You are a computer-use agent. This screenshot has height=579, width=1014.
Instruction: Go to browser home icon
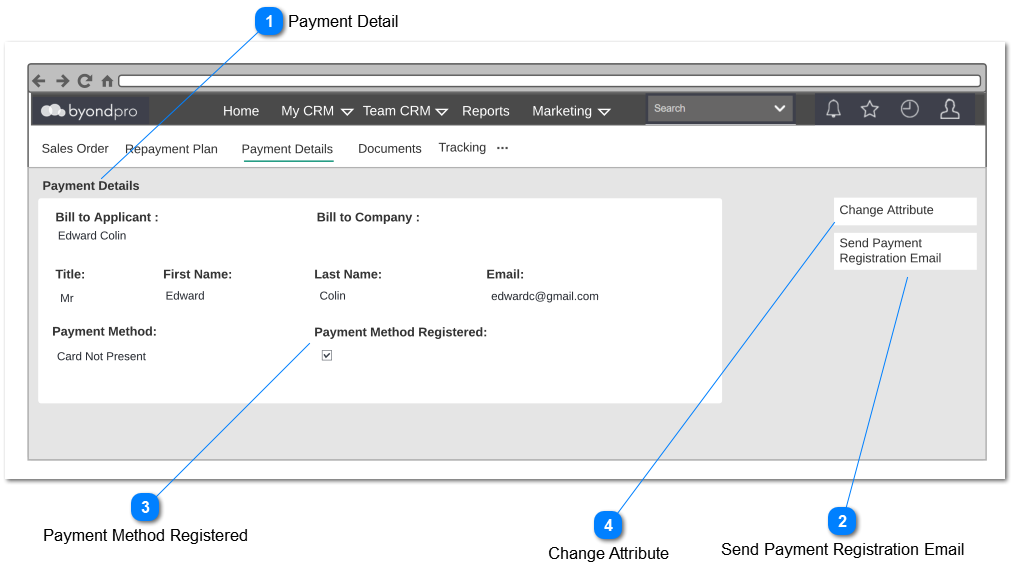point(107,81)
